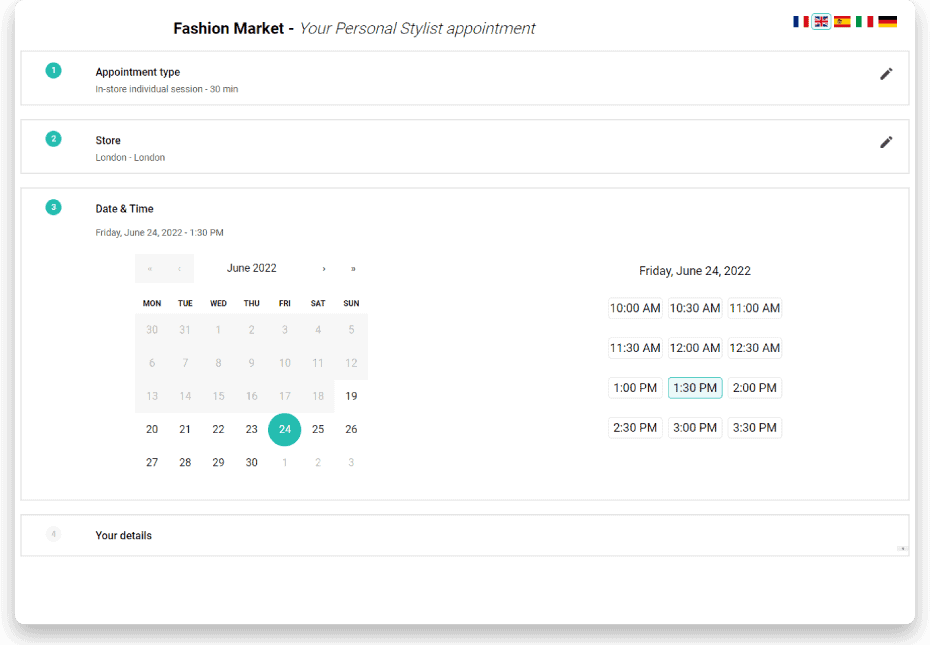Select the 10:00 AM time slot
The width and height of the screenshot is (930, 645).
(x=635, y=308)
